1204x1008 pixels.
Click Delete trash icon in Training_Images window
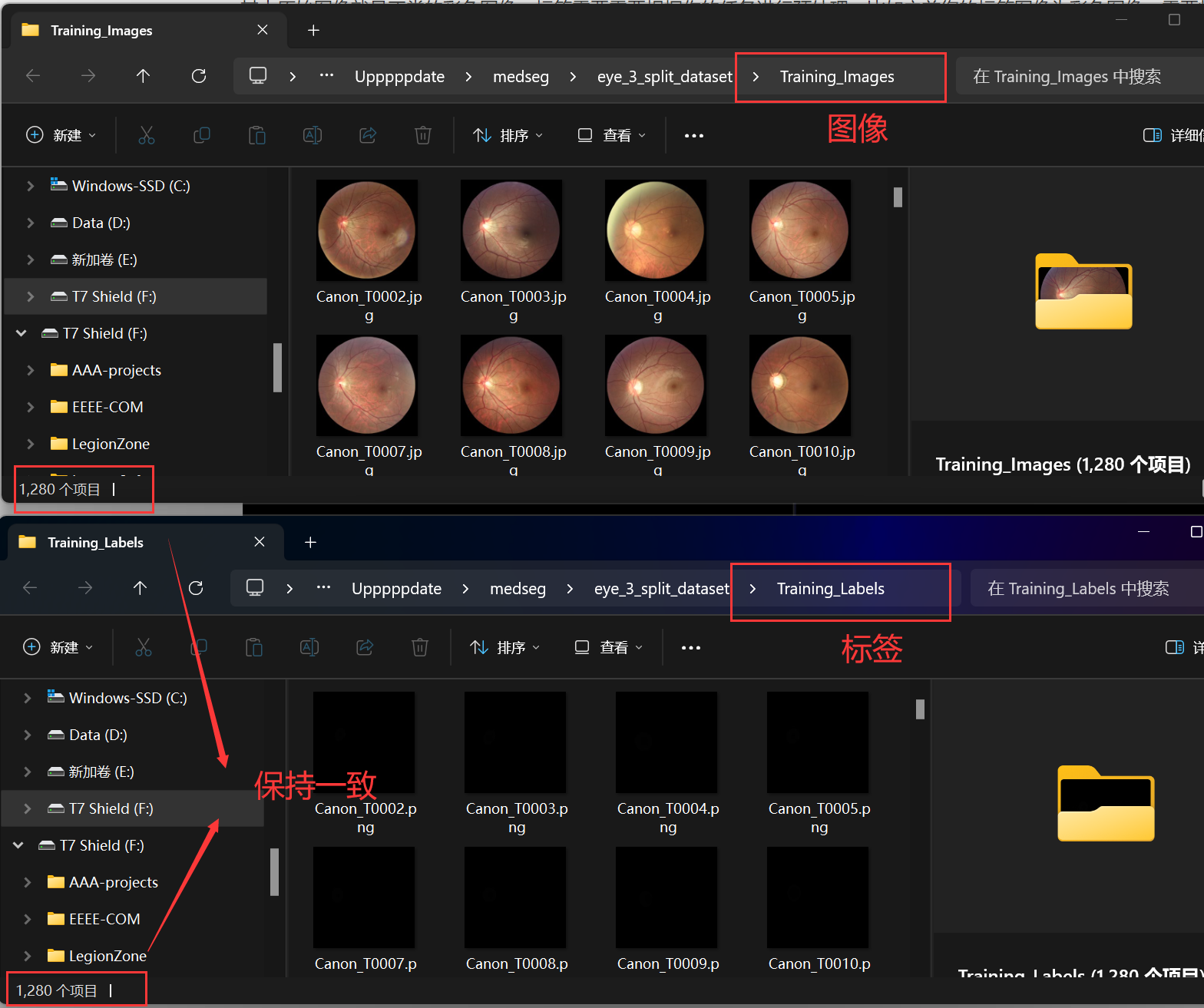coord(423,135)
